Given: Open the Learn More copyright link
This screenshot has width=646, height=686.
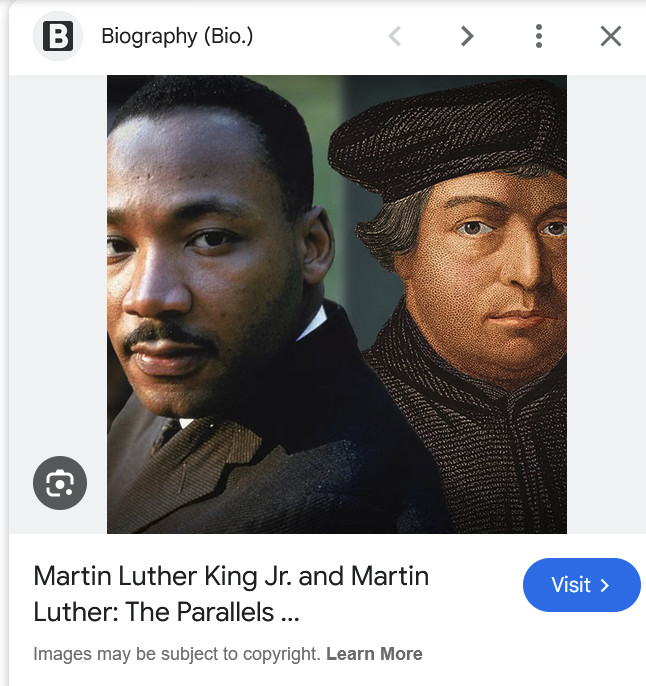Looking at the screenshot, I should point(374,654).
